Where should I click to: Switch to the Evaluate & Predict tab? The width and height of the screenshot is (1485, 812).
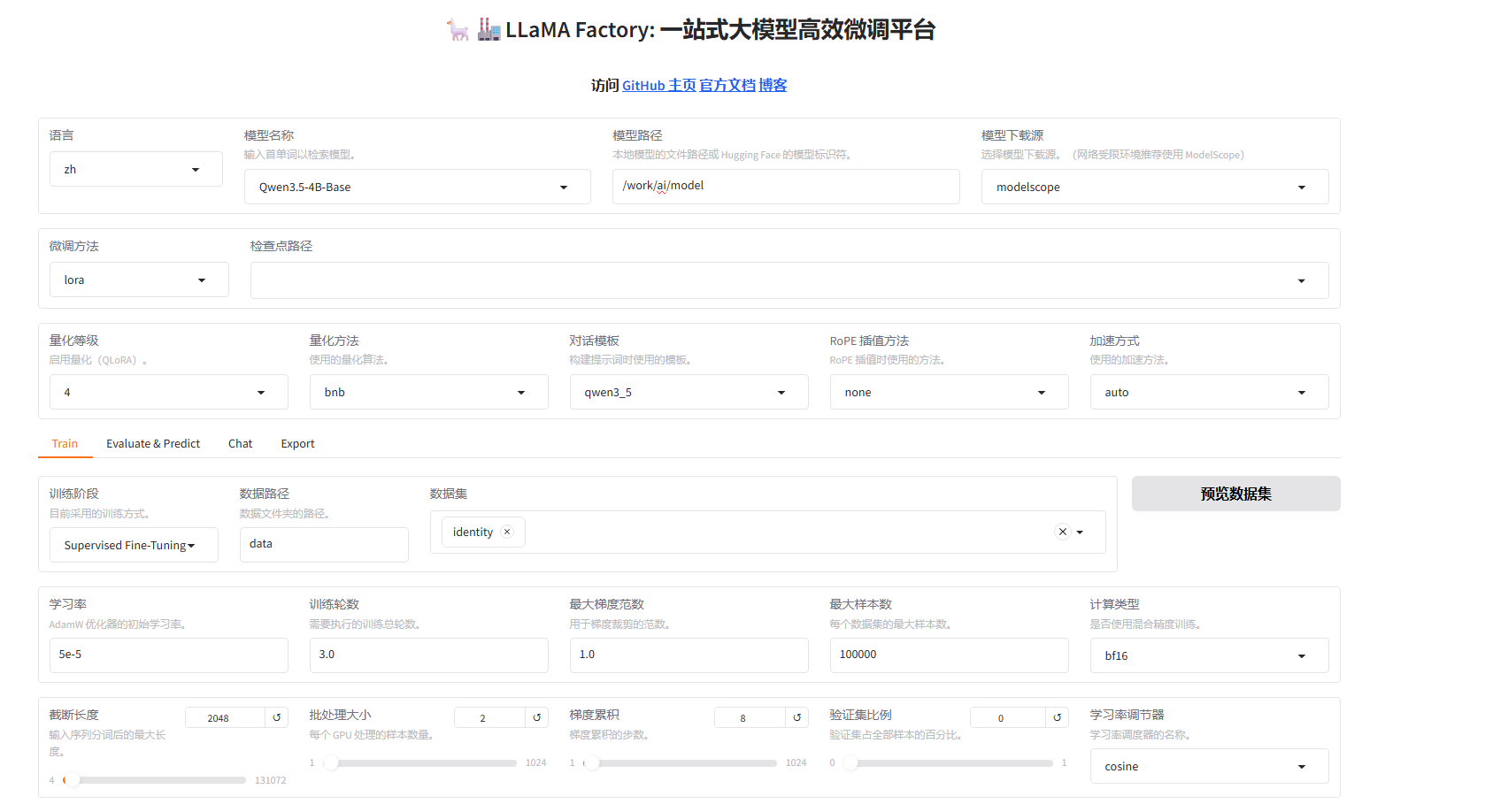click(x=153, y=443)
